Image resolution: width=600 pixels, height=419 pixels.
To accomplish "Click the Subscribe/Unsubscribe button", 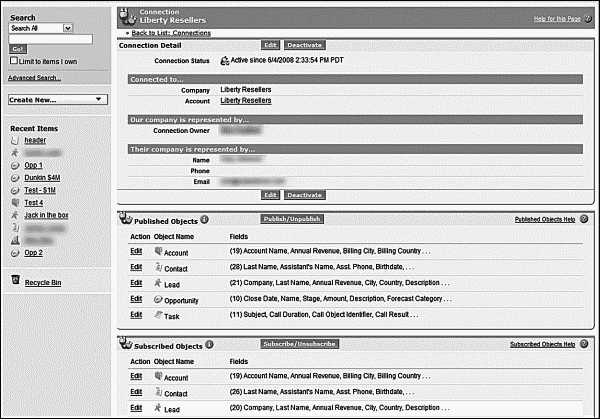I will point(297,344).
